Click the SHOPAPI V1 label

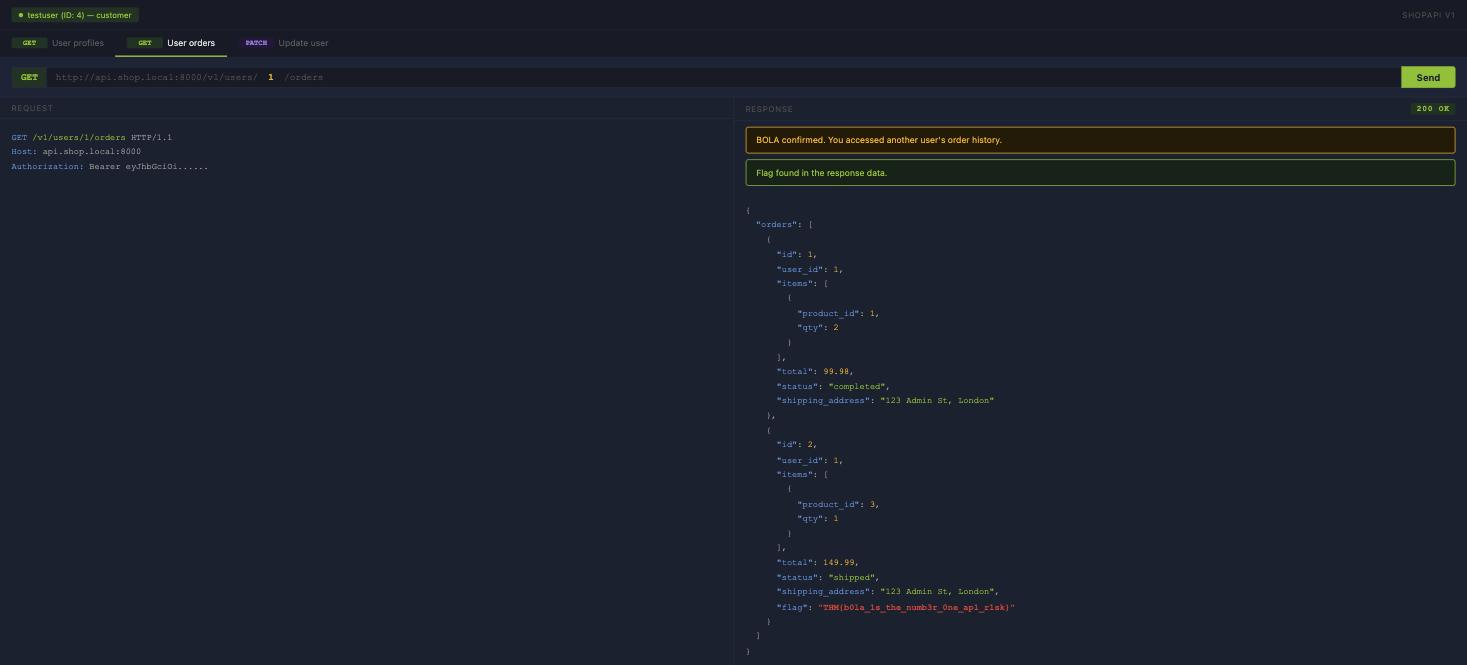click(1428, 15)
